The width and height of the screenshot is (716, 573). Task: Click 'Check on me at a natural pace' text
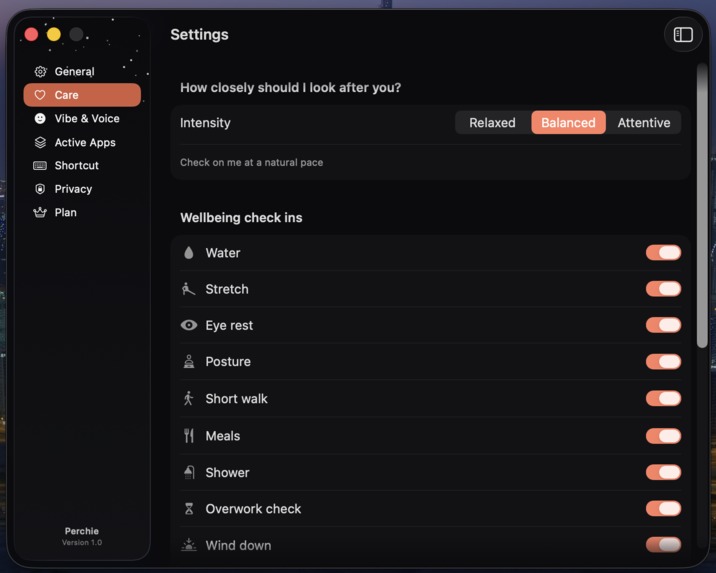coord(251,163)
